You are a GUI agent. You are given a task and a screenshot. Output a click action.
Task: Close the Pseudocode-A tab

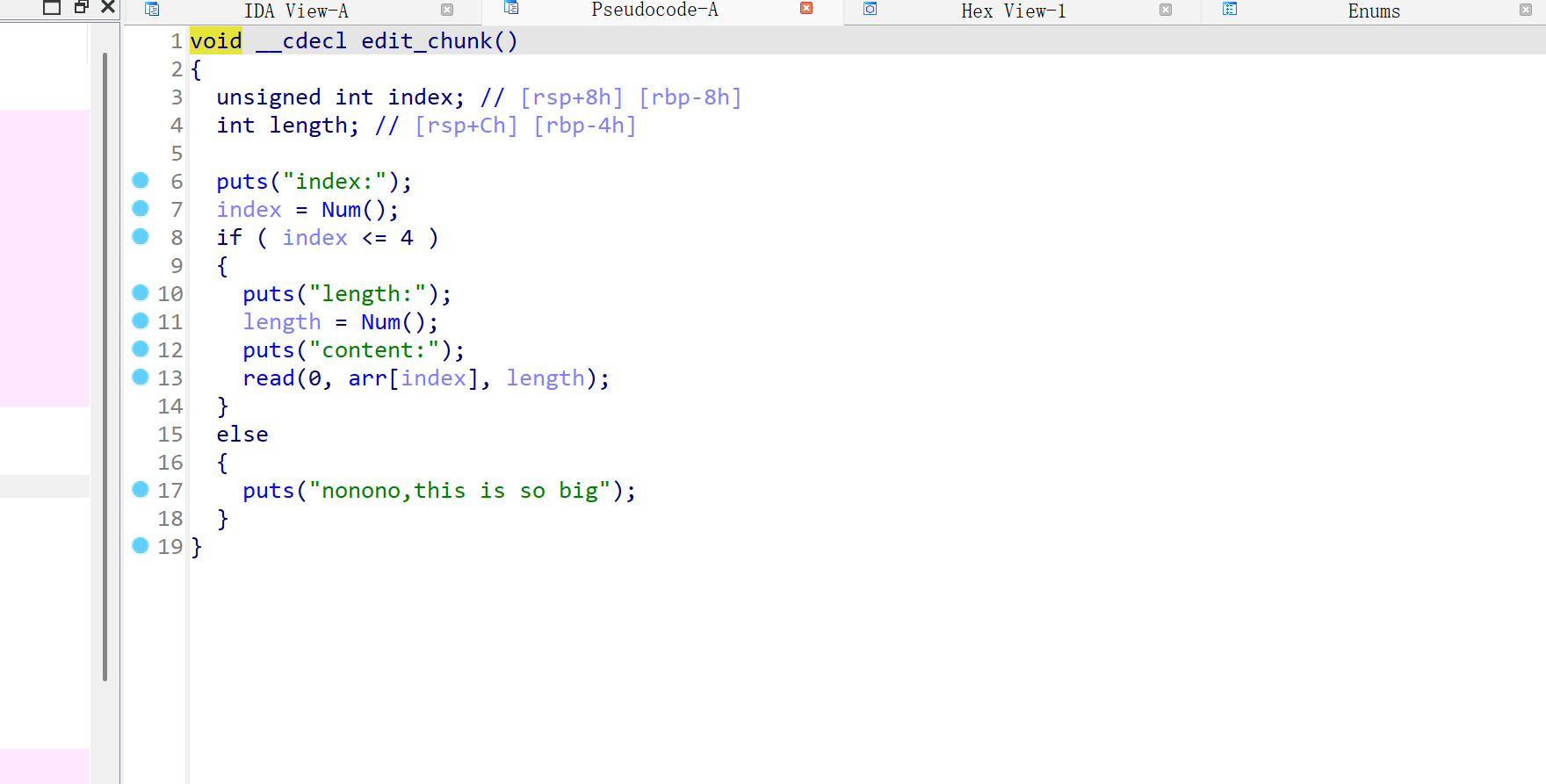[x=806, y=9]
